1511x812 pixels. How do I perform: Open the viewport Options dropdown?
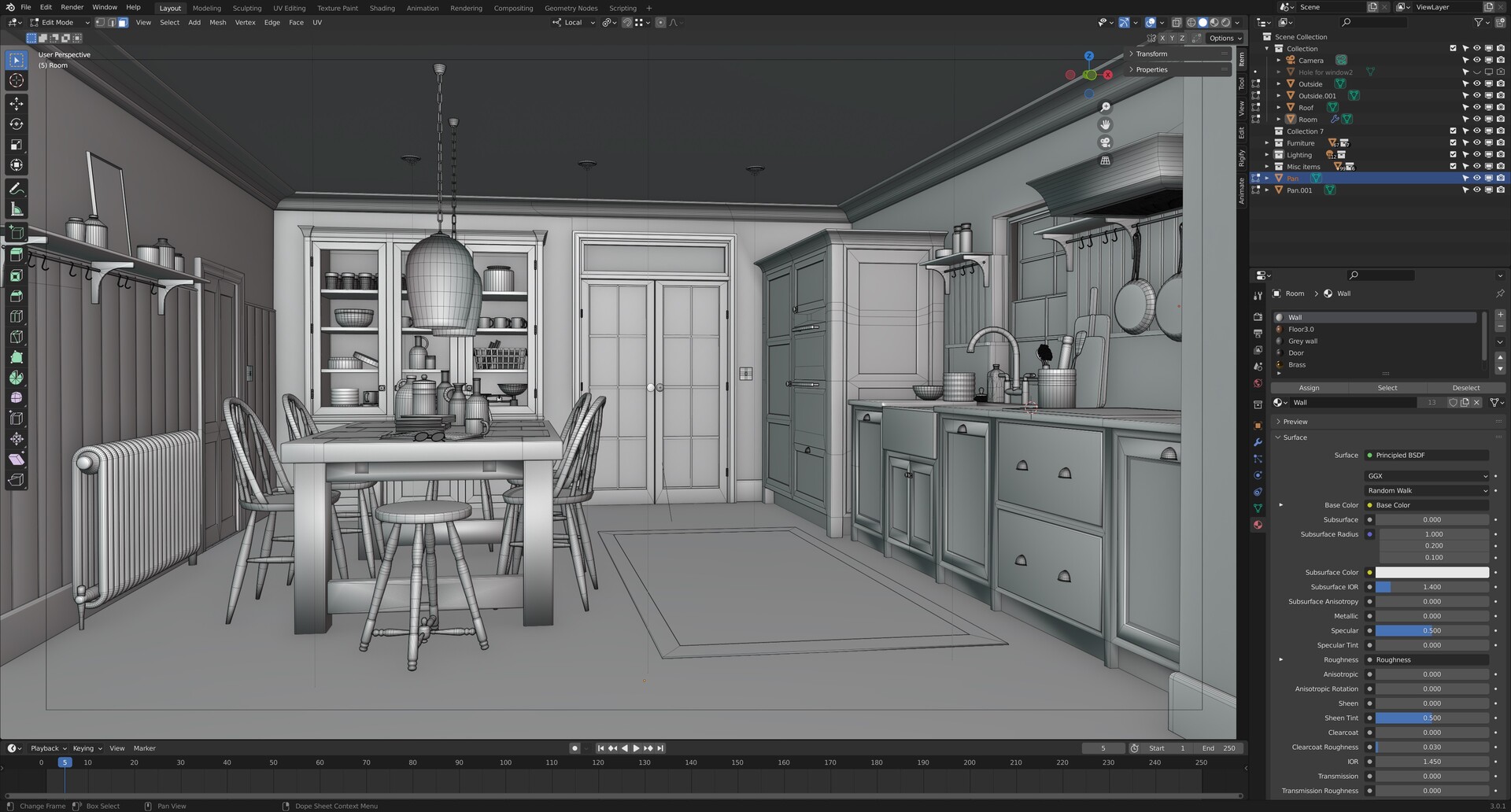[x=1225, y=38]
